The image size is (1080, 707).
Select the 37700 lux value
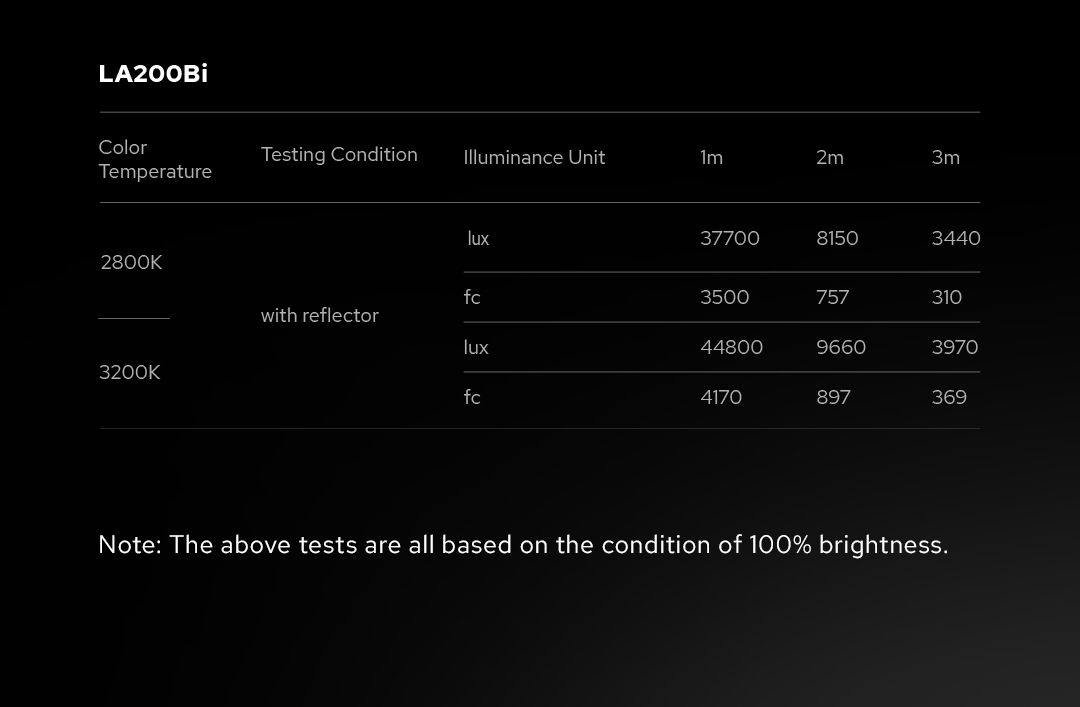click(730, 238)
